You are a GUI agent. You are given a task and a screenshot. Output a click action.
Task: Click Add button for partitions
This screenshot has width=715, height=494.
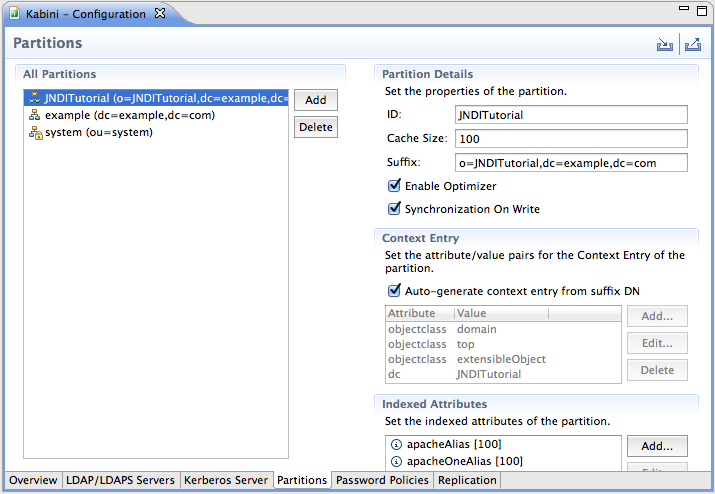[316, 100]
